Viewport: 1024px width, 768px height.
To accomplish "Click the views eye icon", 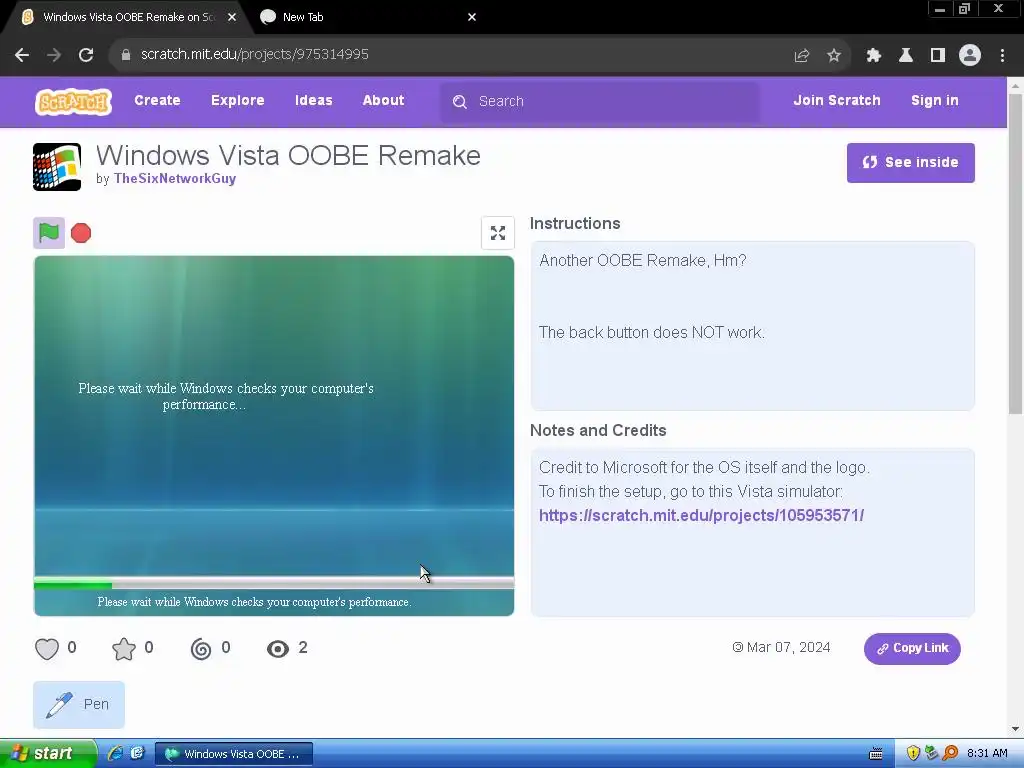I will 278,648.
